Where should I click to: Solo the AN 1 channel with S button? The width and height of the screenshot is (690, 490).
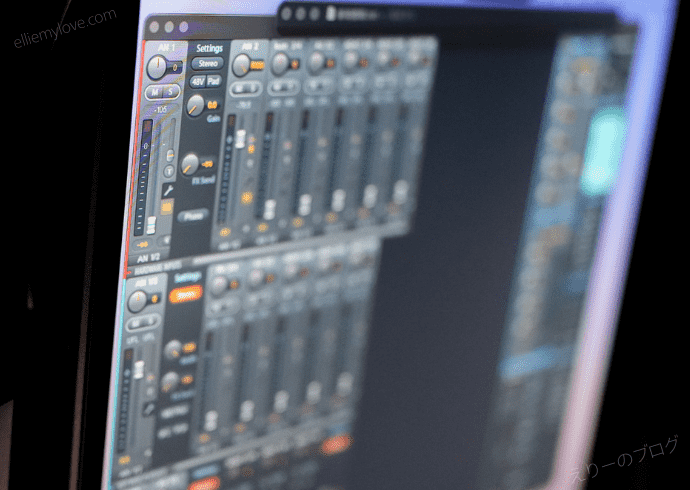(x=168, y=93)
